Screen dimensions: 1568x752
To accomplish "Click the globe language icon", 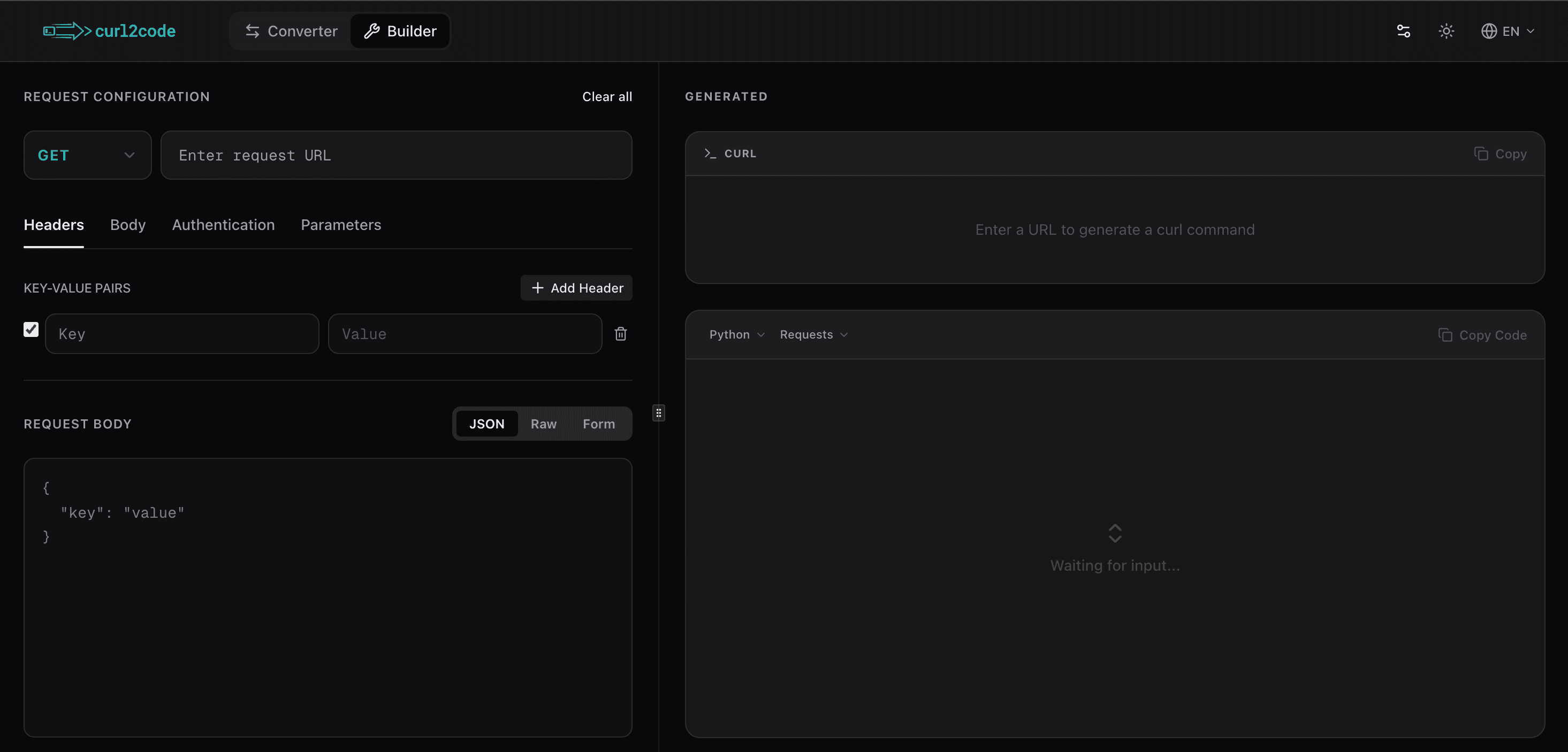I will coord(1489,31).
